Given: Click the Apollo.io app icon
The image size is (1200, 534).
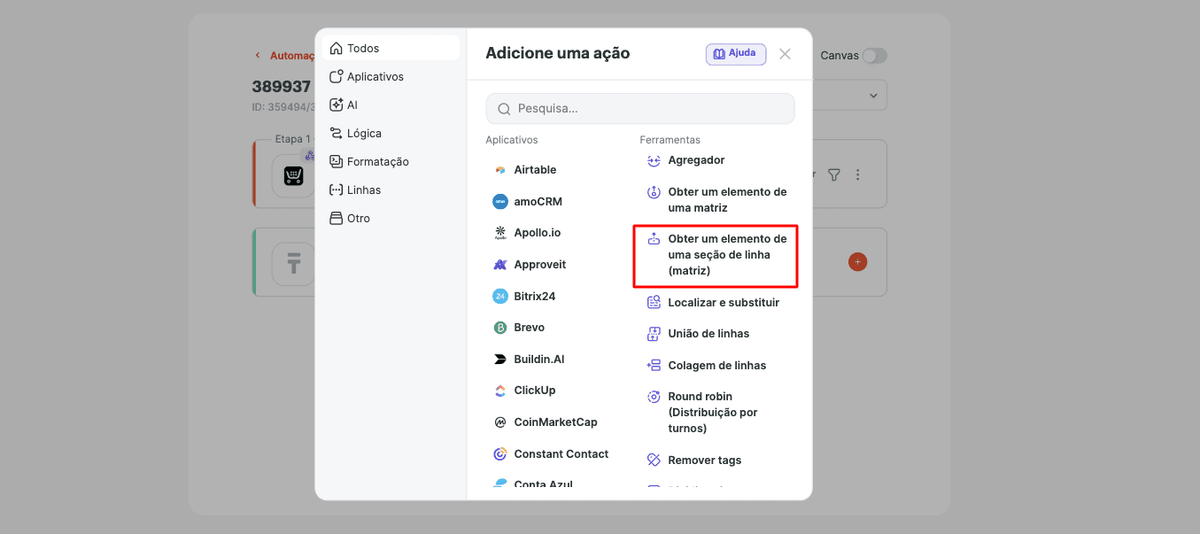Looking at the screenshot, I should point(500,233).
